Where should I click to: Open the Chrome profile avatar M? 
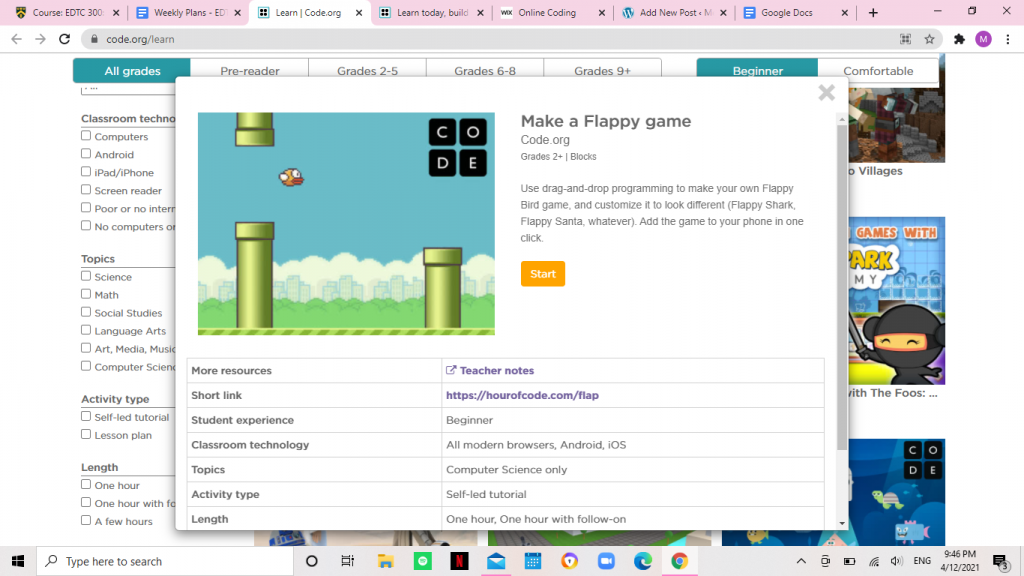click(x=984, y=39)
